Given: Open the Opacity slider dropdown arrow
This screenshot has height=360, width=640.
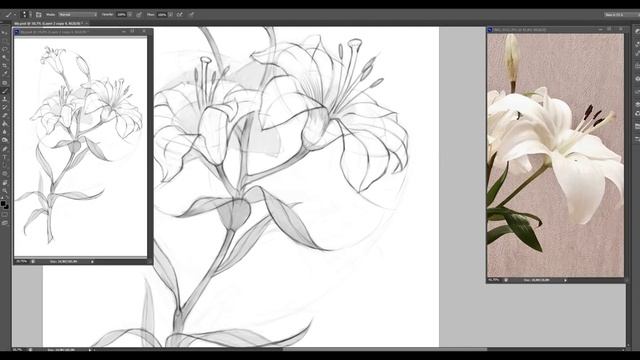Looking at the screenshot, I should 130,14.
